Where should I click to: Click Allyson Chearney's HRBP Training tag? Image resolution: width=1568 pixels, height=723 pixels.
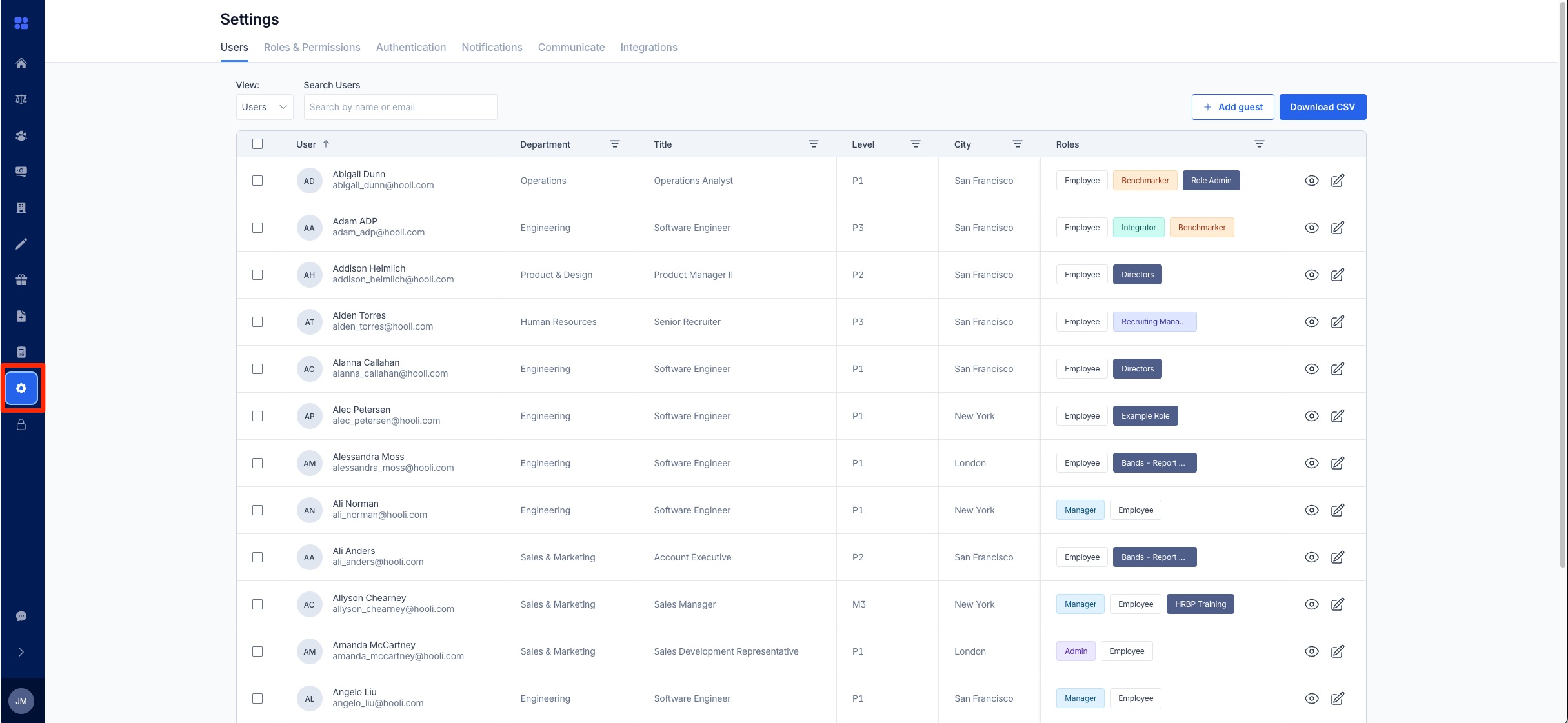point(1201,604)
